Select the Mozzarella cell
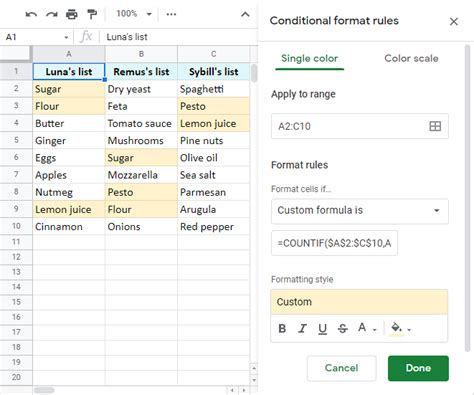474x395 pixels. tap(141, 175)
